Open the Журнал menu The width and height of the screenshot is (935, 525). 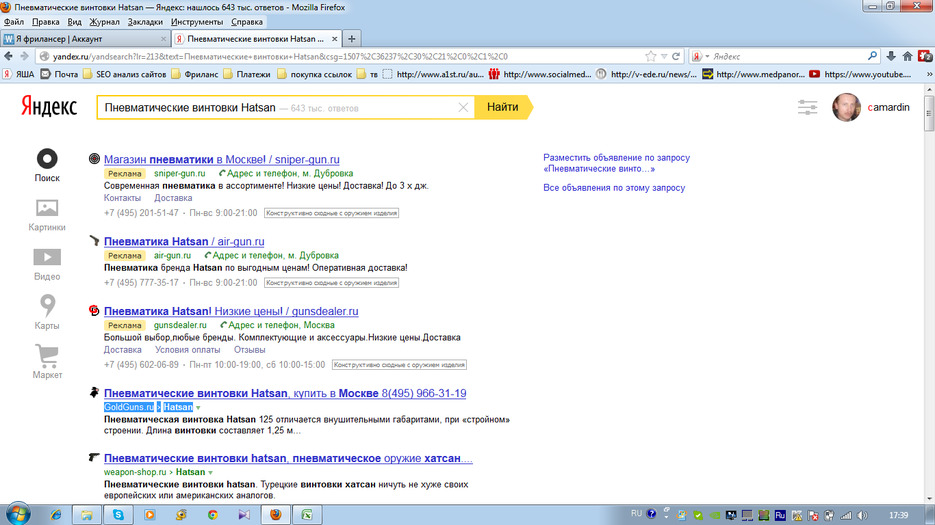(x=104, y=21)
